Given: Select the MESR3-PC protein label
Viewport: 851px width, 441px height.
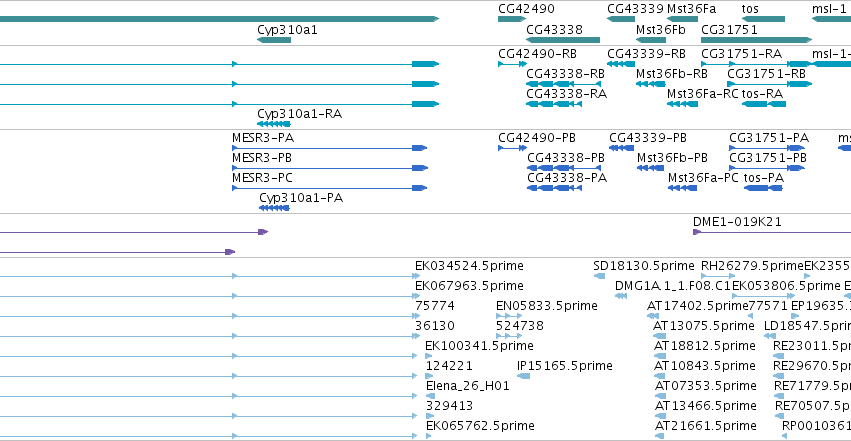Looking at the screenshot, I should tap(263, 178).
